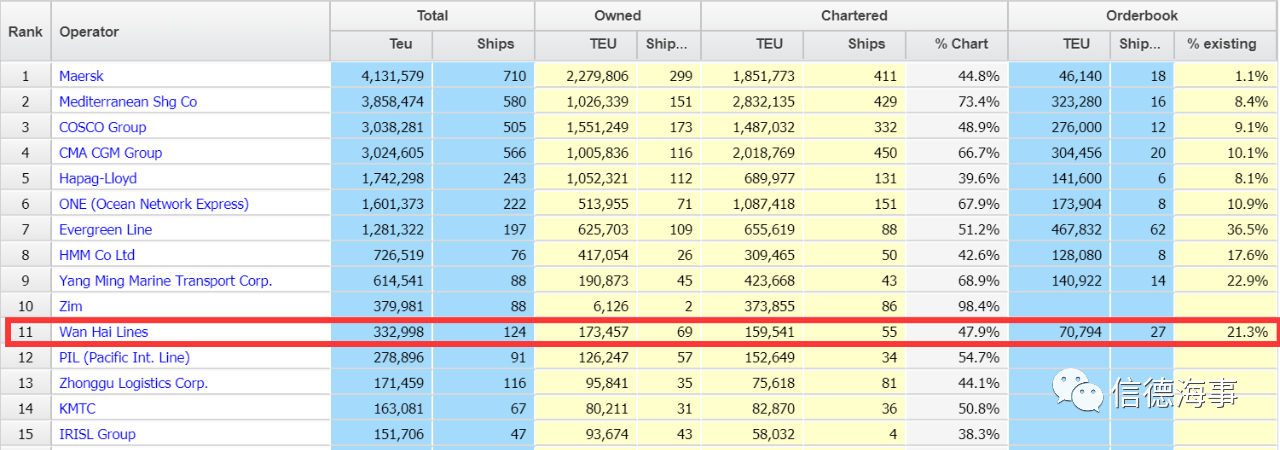Open ONE (Ocean Network Express) link
Image resolution: width=1280 pixels, height=450 pixels.
pyautogui.click(x=154, y=204)
